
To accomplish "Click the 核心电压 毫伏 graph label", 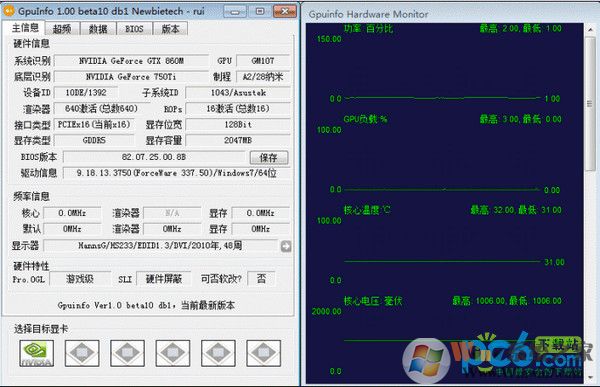I will 373,301.
